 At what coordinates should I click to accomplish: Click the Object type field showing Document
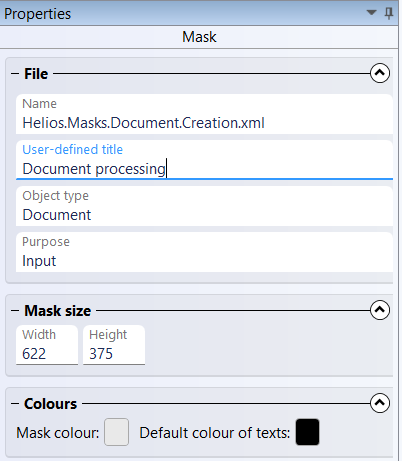pos(204,206)
